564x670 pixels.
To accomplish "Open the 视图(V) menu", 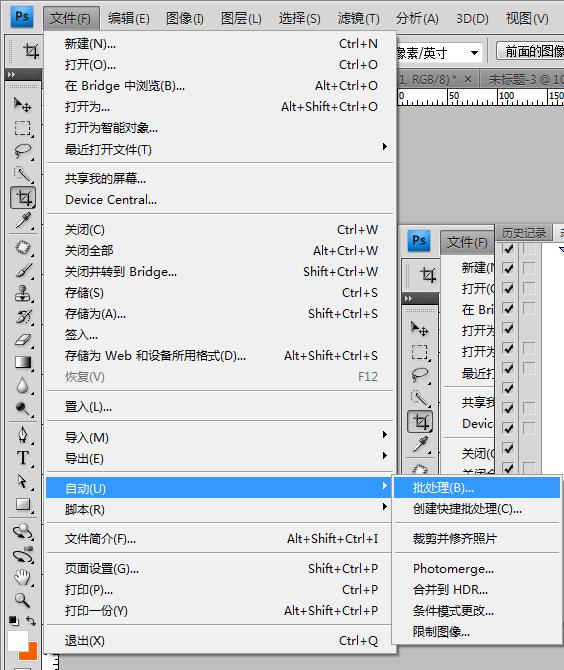I will [x=527, y=18].
